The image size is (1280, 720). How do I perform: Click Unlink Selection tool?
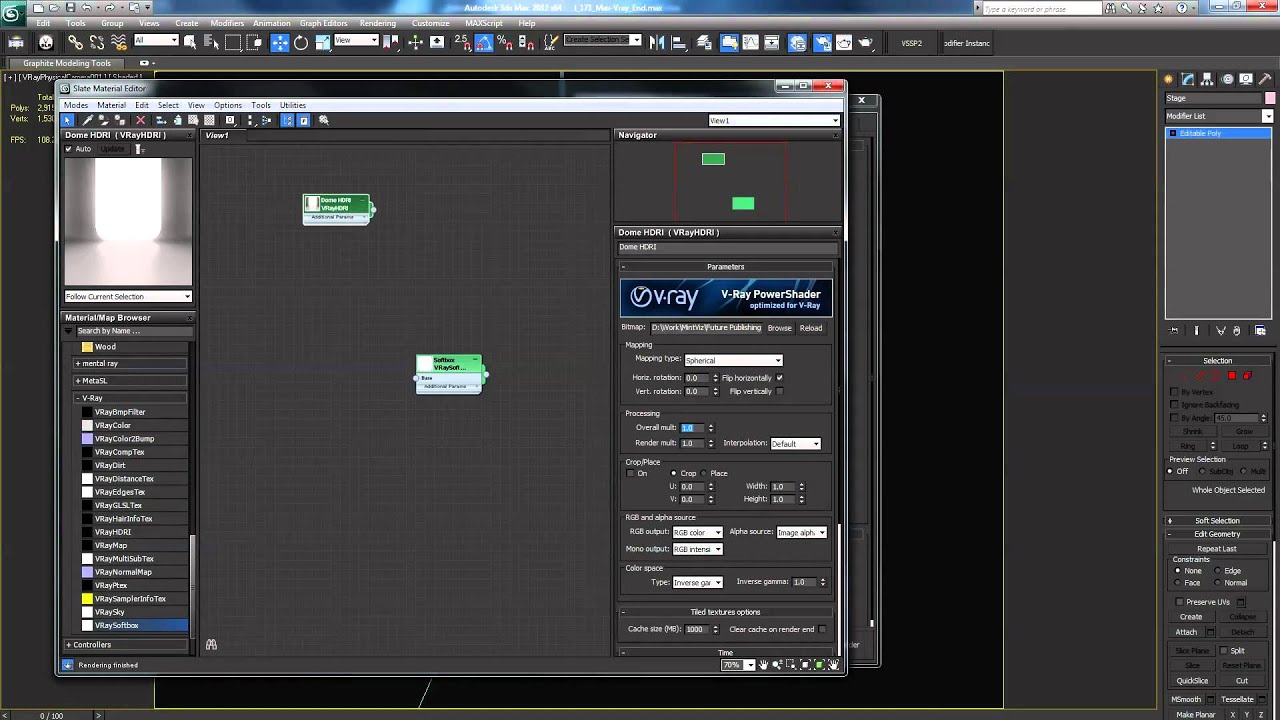coord(97,43)
